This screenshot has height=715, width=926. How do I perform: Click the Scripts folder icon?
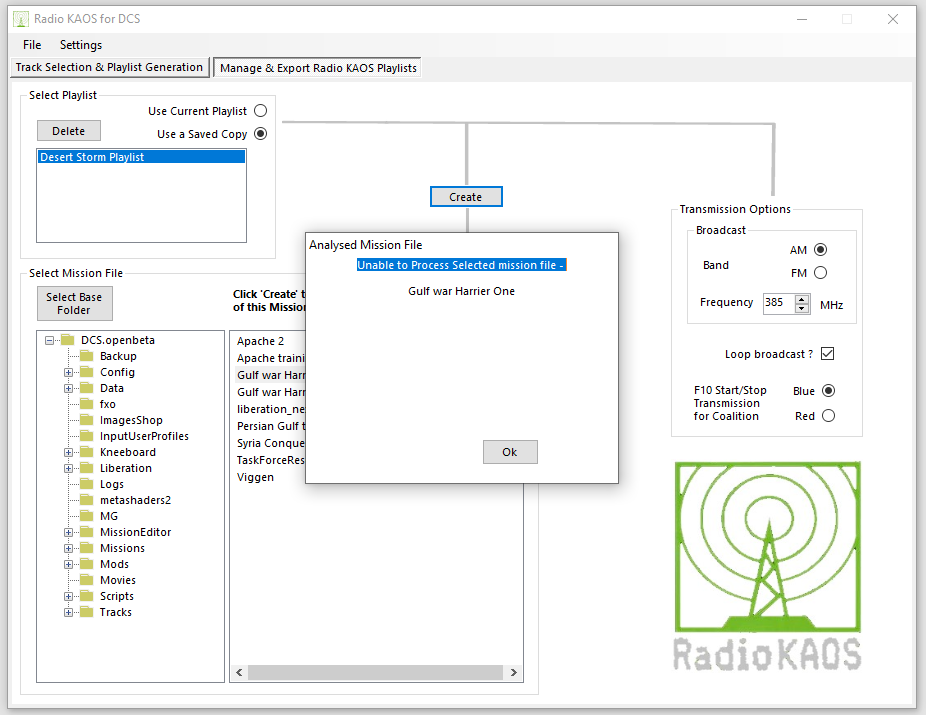pyautogui.click(x=87, y=596)
